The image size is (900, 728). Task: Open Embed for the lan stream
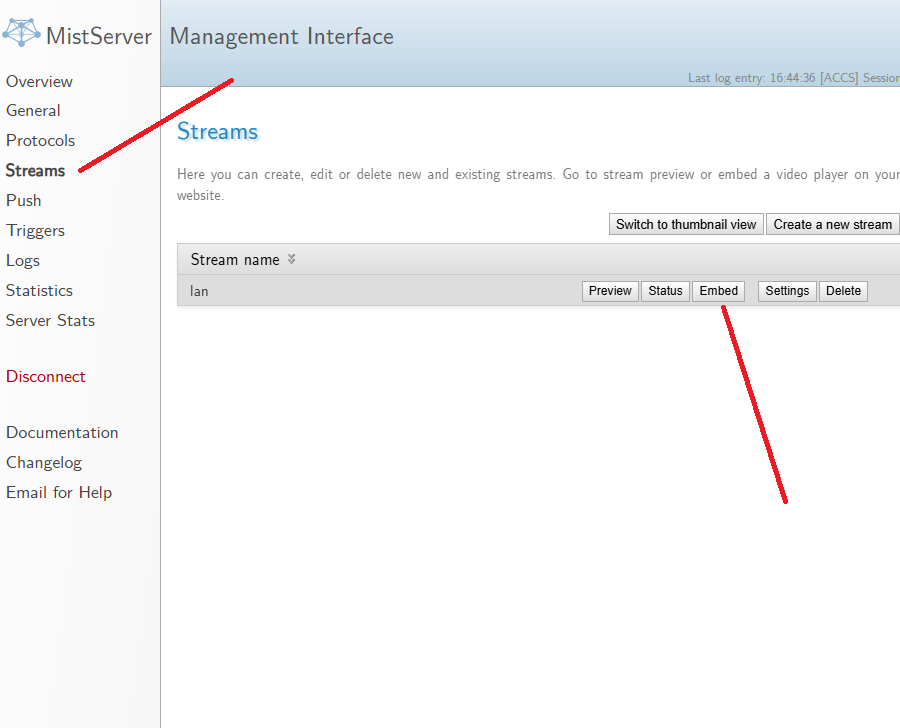click(x=719, y=291)
